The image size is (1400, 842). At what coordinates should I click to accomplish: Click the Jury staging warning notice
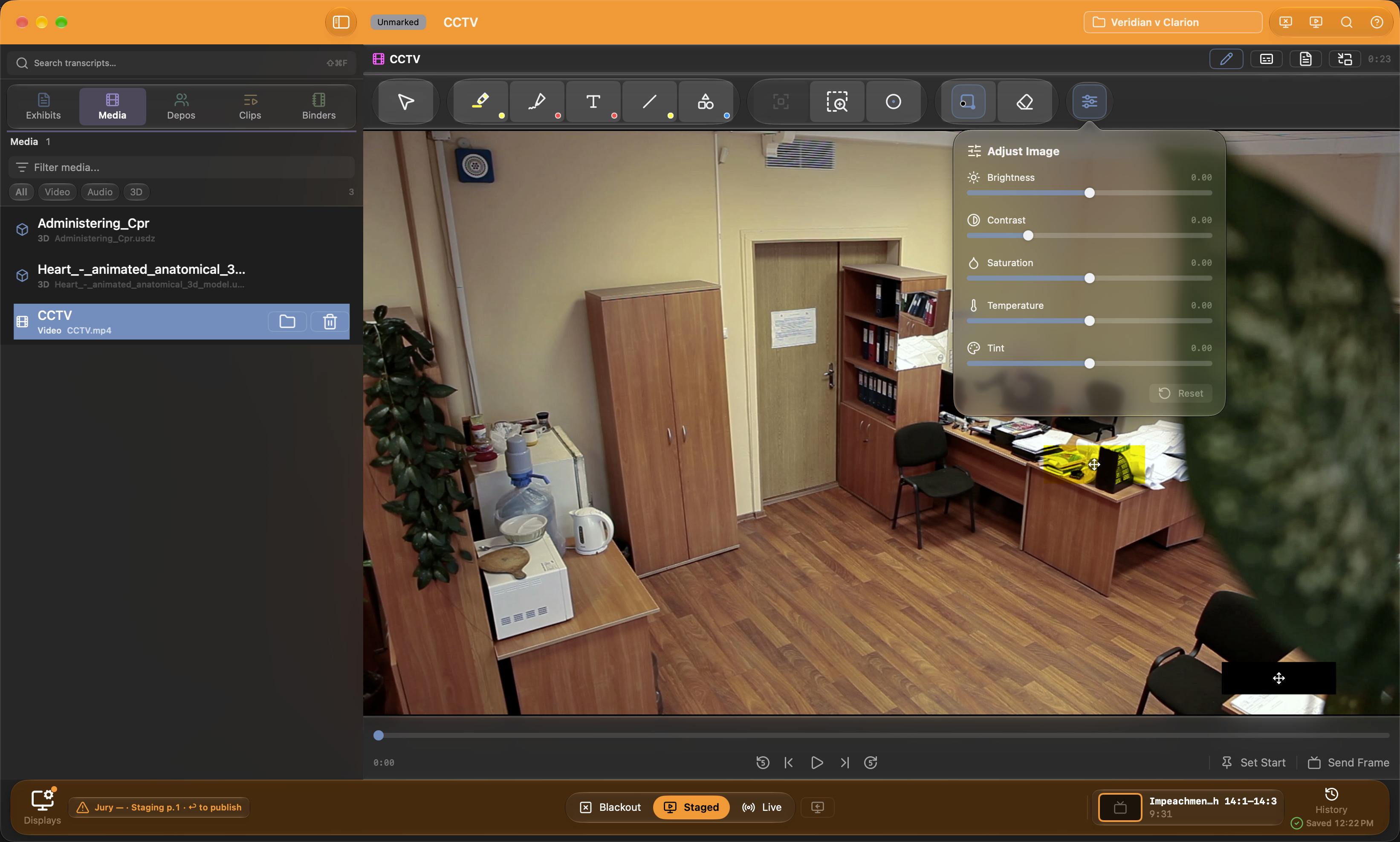tap(159, 807)
